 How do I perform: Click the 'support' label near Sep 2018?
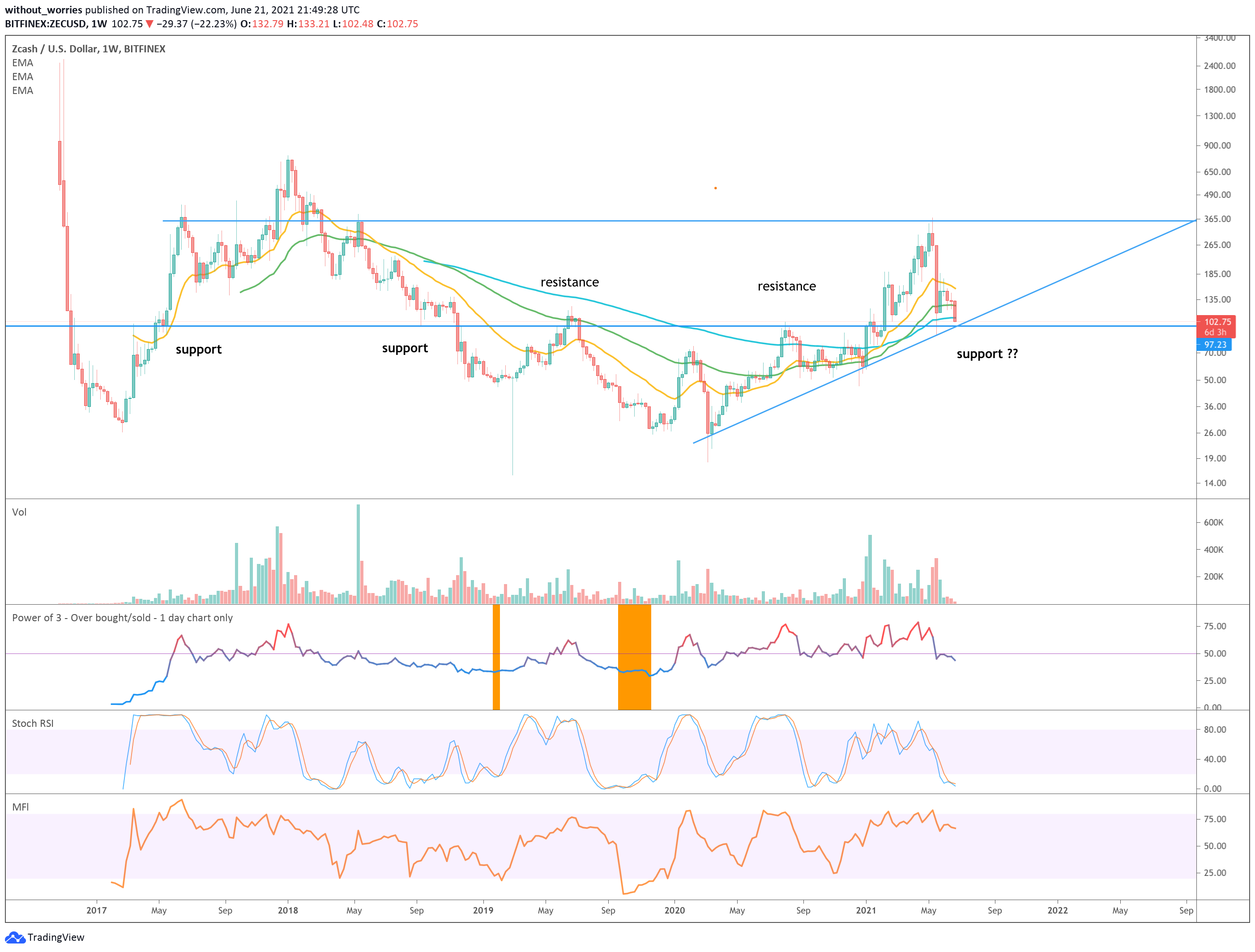pyautogui.click(x=405, y=348)
